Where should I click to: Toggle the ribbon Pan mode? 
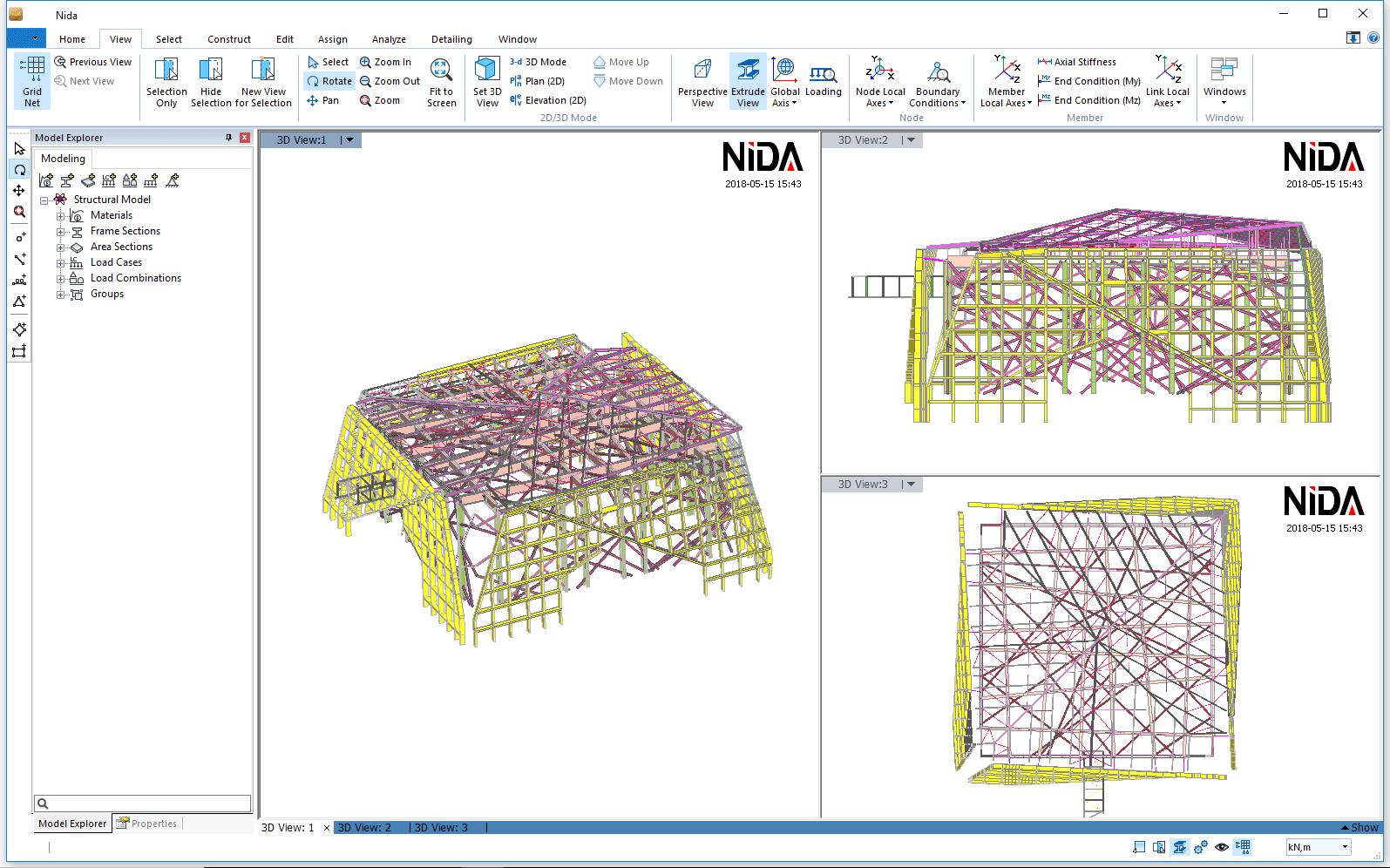(x=323, y=100)
